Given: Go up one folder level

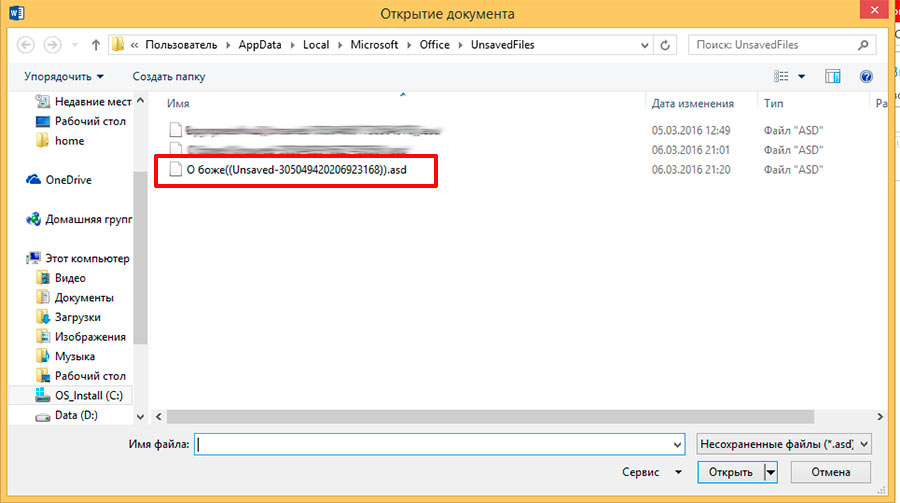Looking at the screenshot, I should 96,45.
